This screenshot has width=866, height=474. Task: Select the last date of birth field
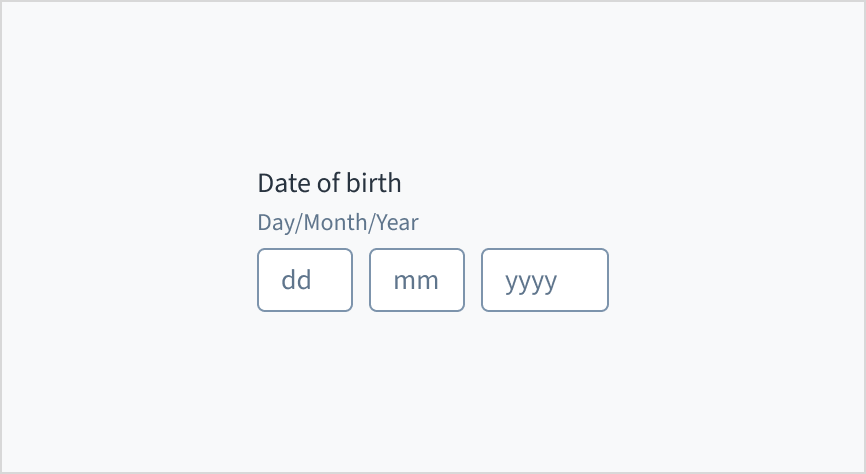pos(545,280)
